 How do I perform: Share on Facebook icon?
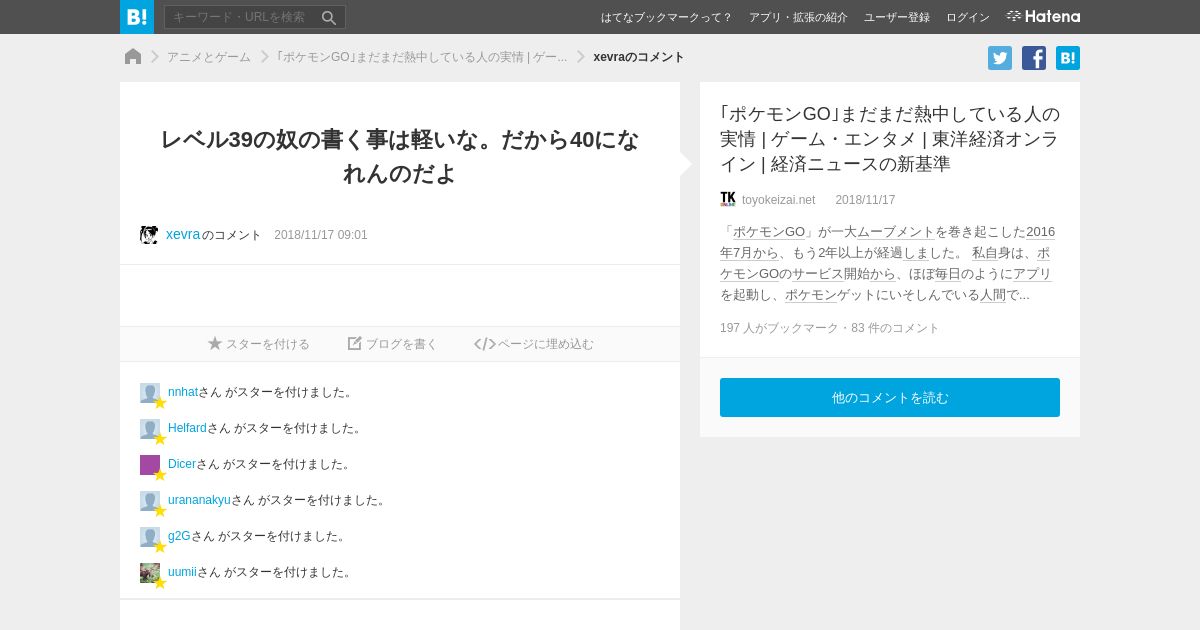tap(1034, 58)
